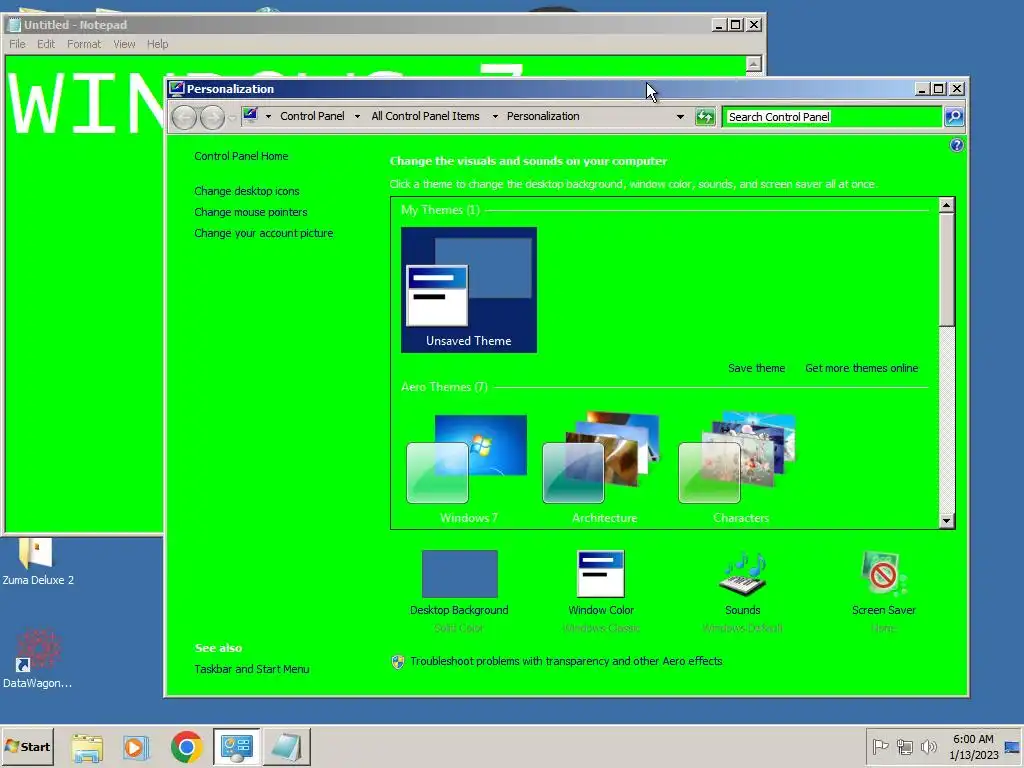This screenshot has width=1024, height=768.
Task: Click the Show desktop button in tray
Action: coord(1012,746)
